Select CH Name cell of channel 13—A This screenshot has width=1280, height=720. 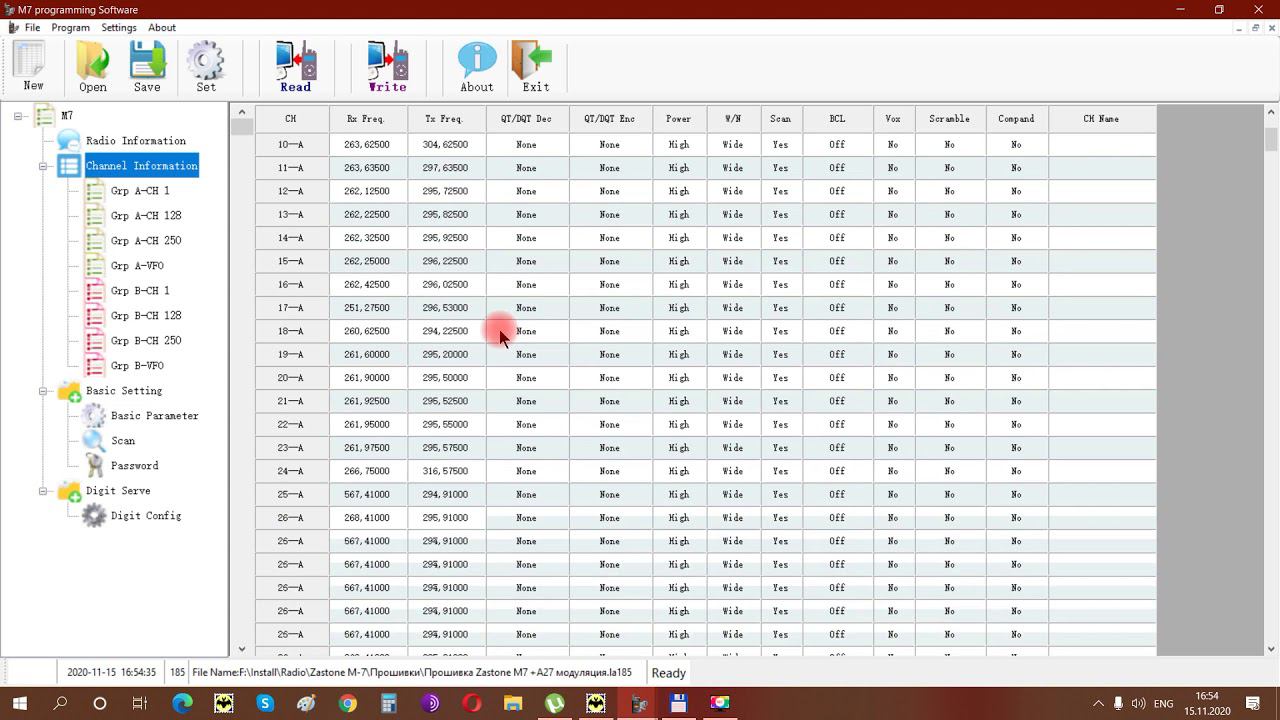pyautogui.click(x=1102, y=215)
